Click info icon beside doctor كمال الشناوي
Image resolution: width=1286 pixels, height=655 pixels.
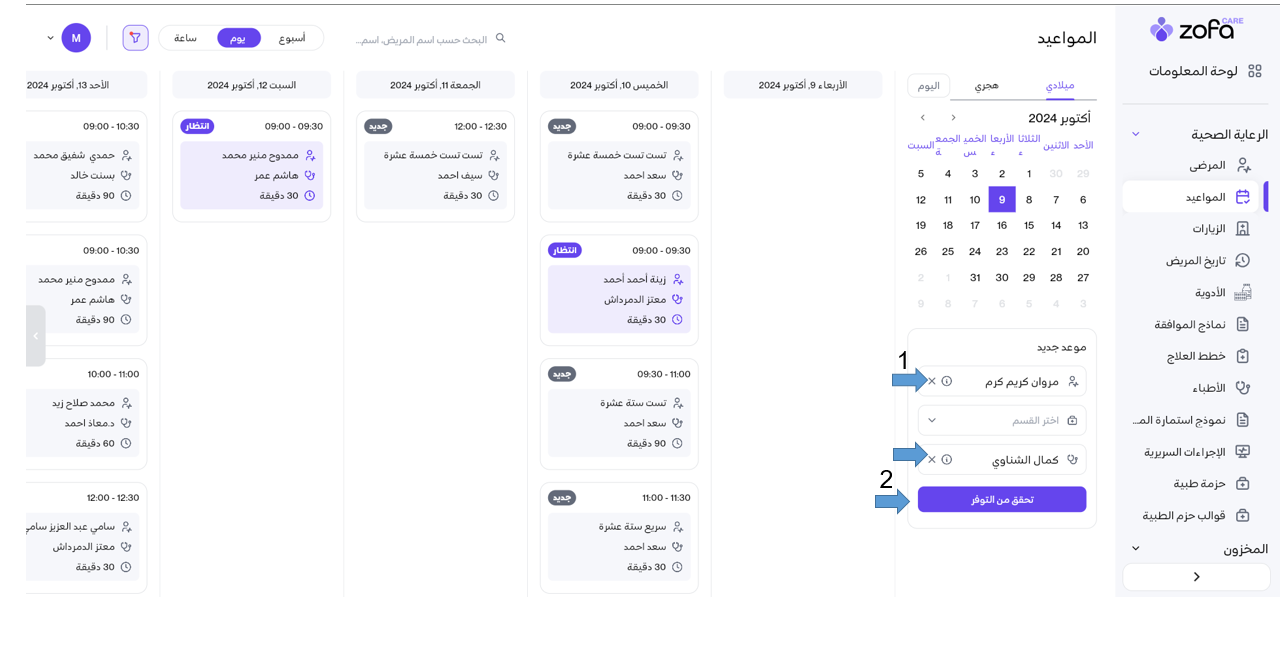click(947, 460)
